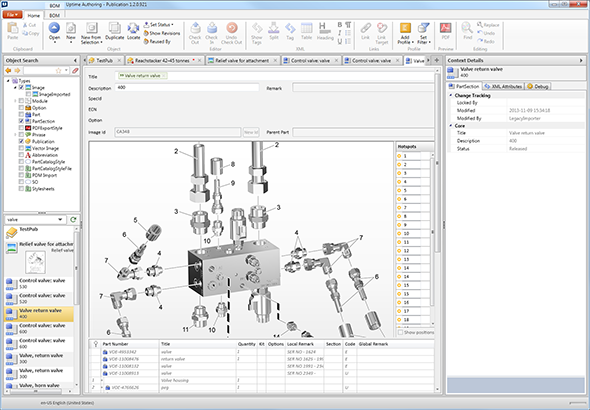The width and height of the screenshot is (590, 410).
Task: Collapse the Change Tracking section
Action: 451,96
